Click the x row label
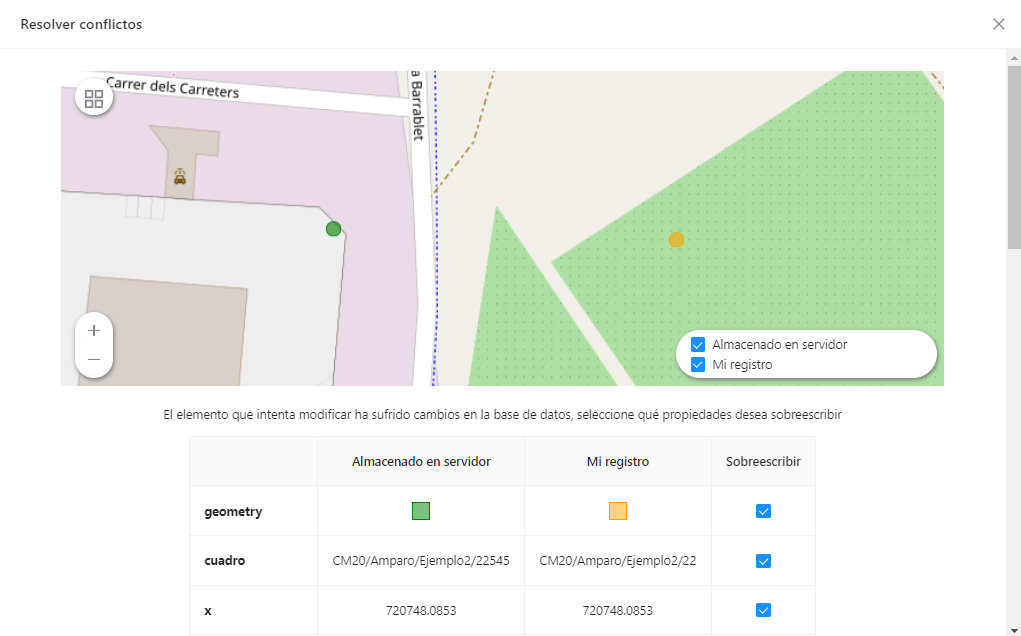This screenshot has width=1021, height=636. coord(208,611)
